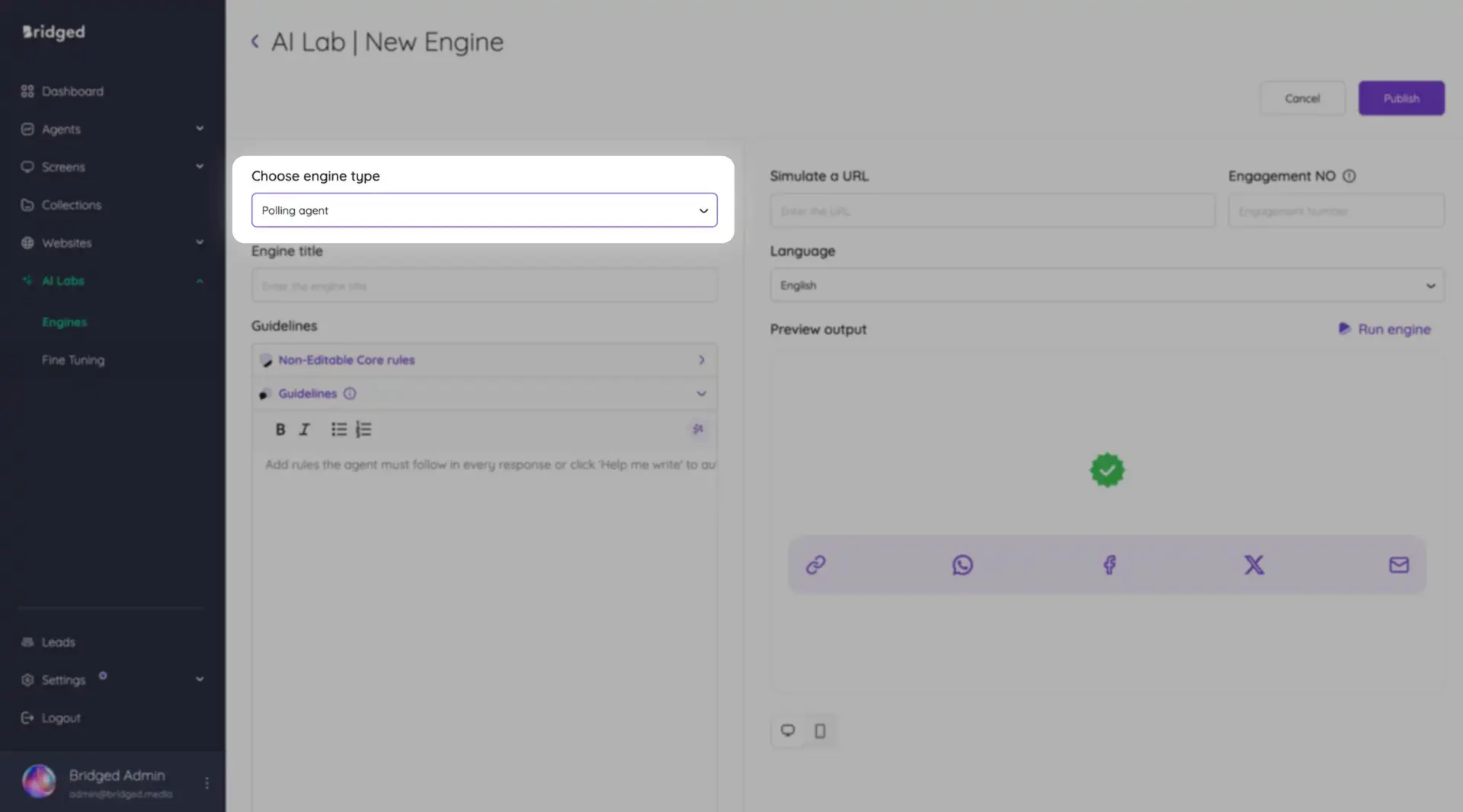Viewport: 1463px width, 812px height.
Task: Select the email share icon in preview
Action: pyautogui.click(x=1398, y=564)
